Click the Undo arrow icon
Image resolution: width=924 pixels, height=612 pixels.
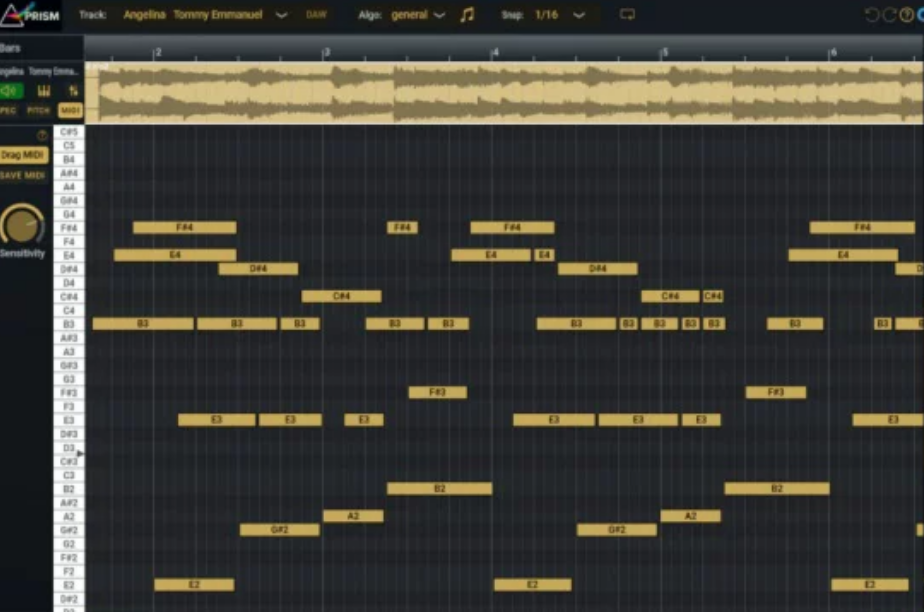[x=871, y=15]
